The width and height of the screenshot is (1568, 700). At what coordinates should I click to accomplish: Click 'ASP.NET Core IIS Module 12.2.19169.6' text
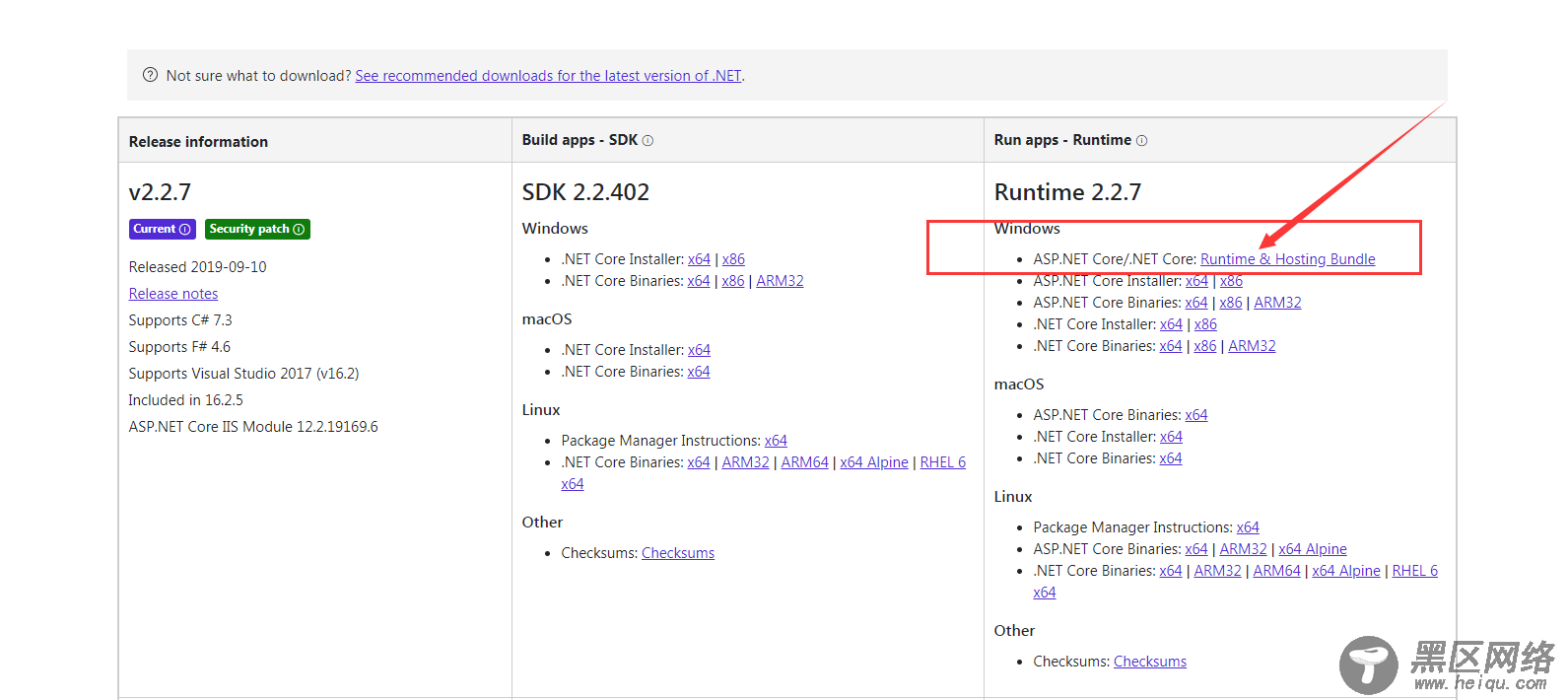click(253, 427)
